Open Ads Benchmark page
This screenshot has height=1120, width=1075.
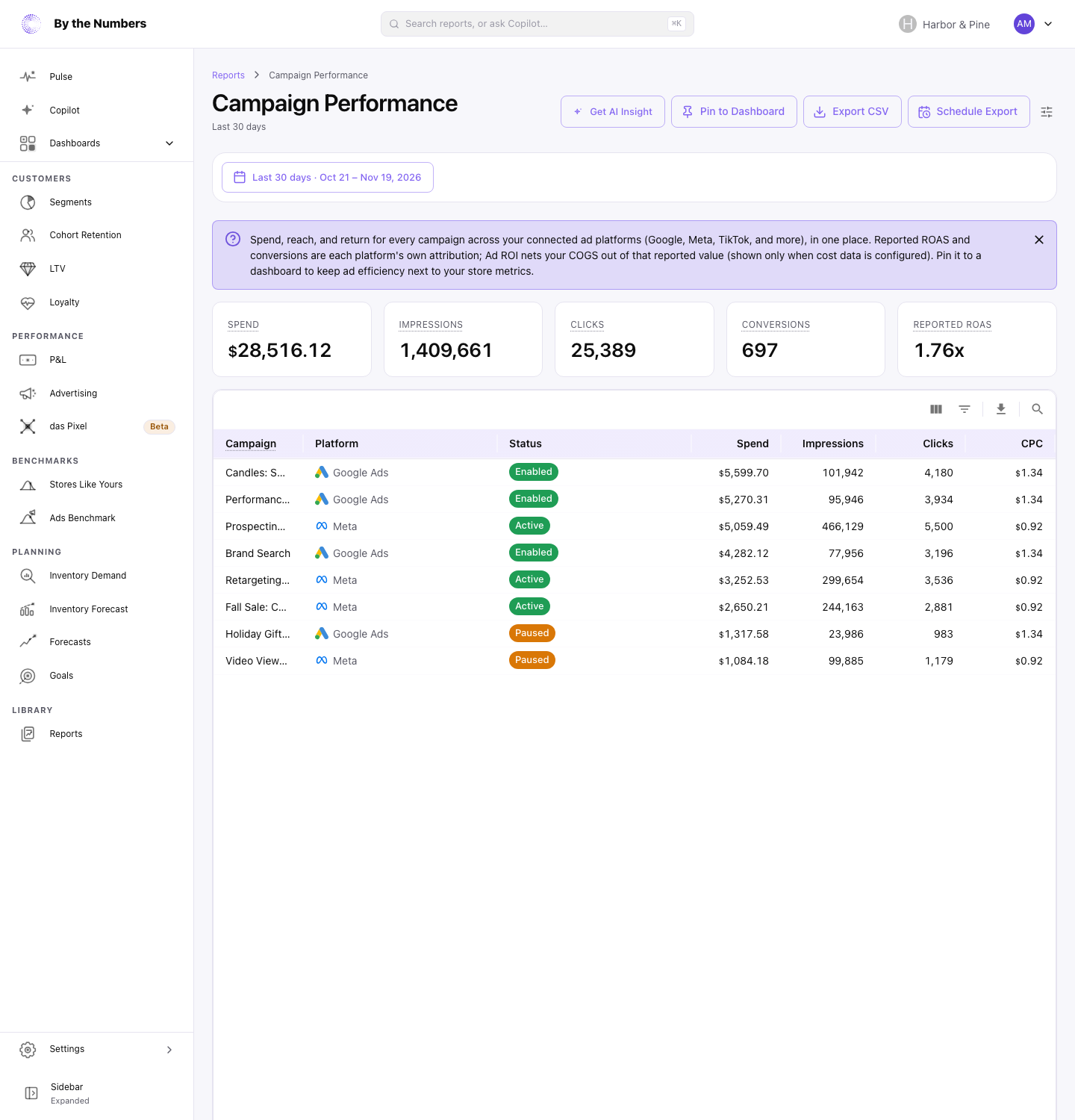97,518
